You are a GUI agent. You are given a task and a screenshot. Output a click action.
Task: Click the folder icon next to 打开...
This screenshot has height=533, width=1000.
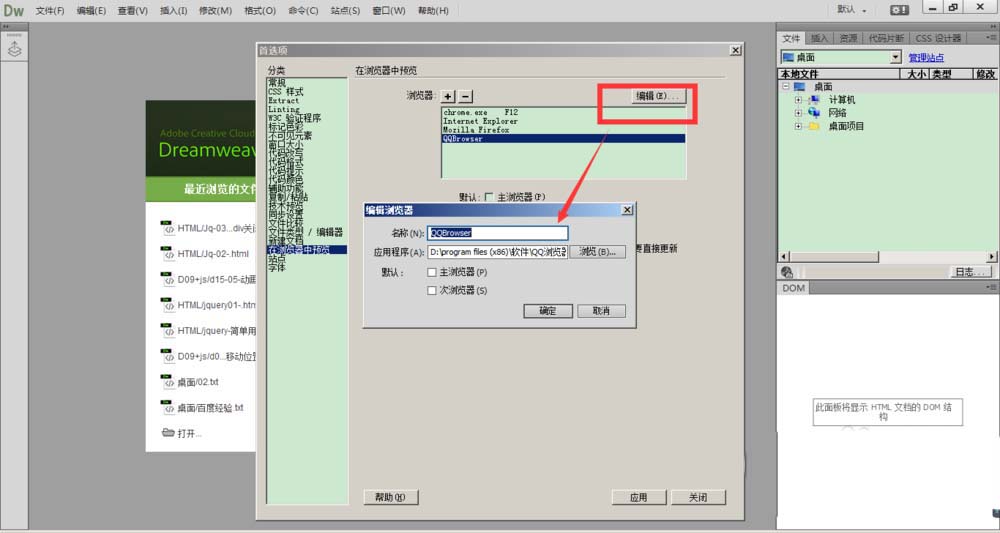168,433
